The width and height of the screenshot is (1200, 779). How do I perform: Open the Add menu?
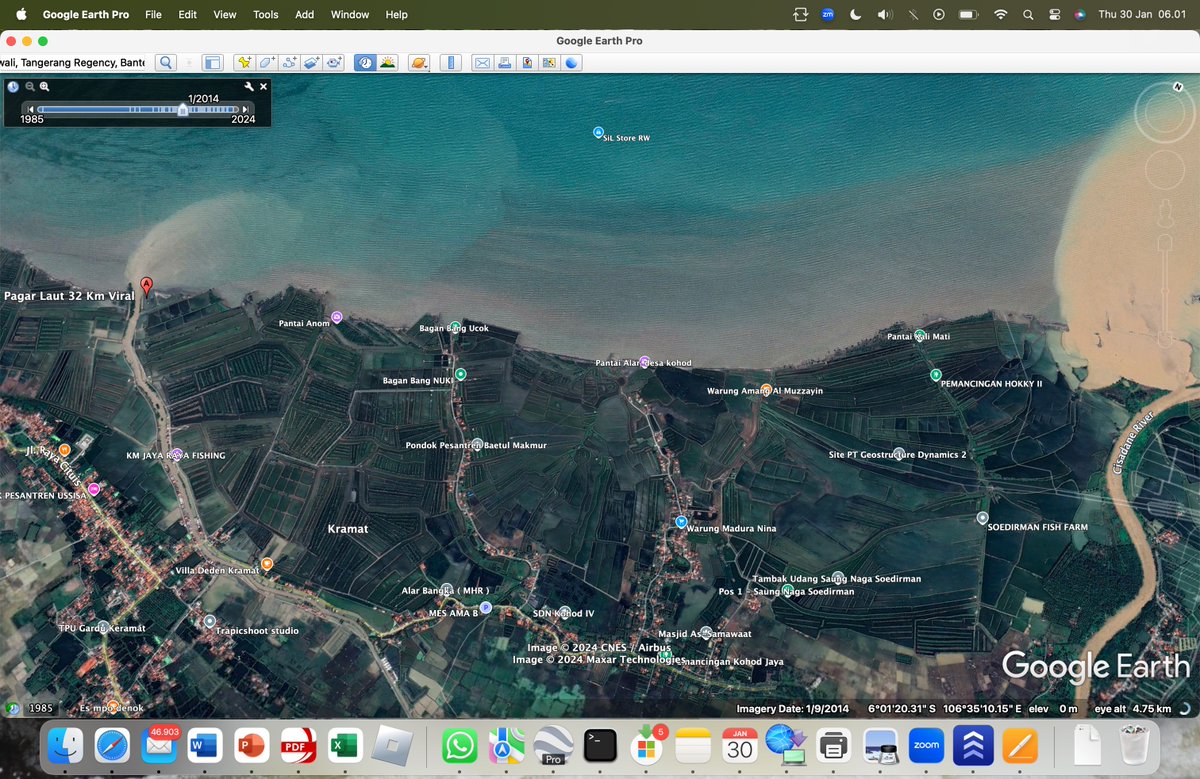tap(304, 14)
